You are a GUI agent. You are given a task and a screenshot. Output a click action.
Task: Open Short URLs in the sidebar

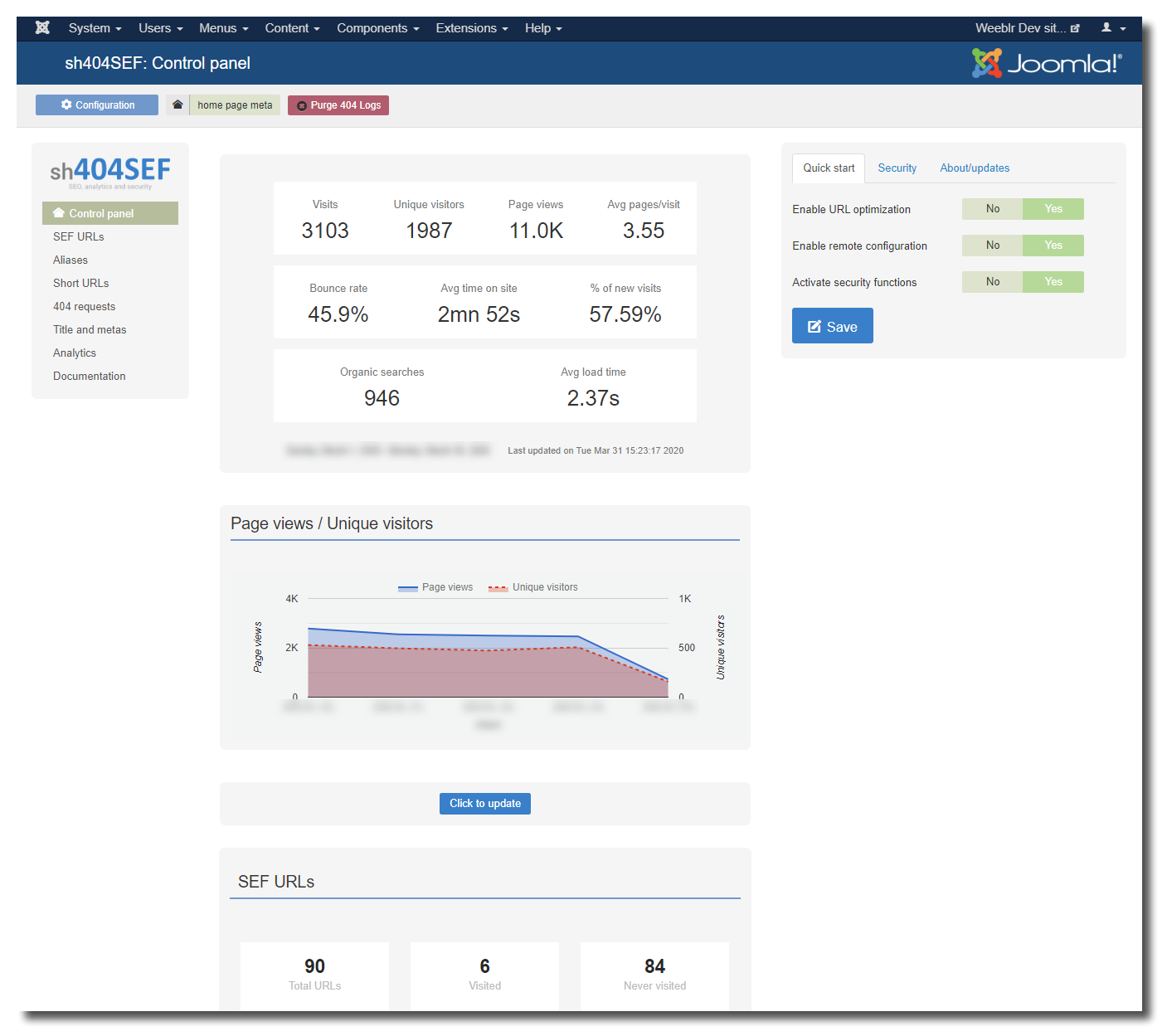point(81,283)
